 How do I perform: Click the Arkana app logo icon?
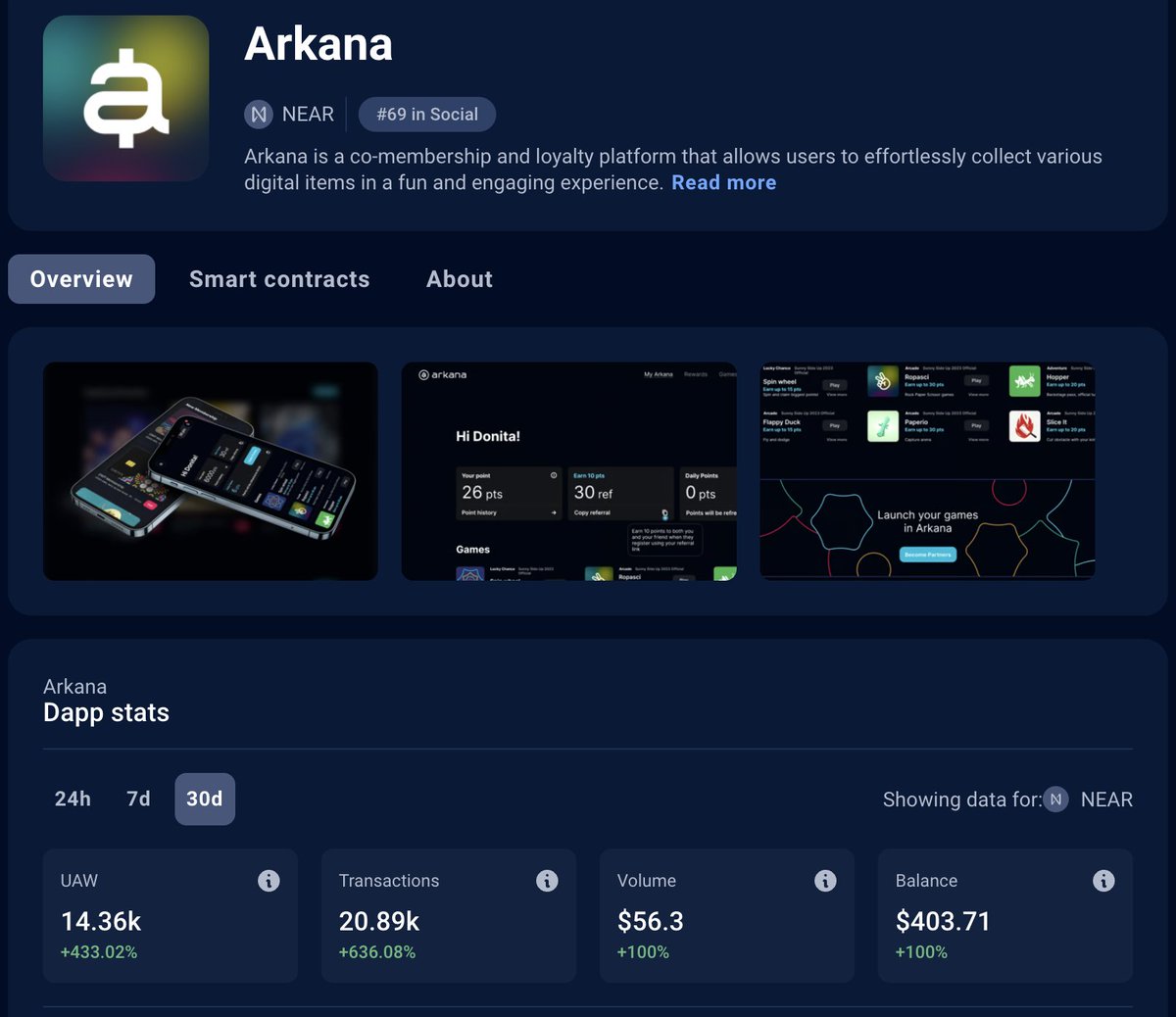coord(125,97)
